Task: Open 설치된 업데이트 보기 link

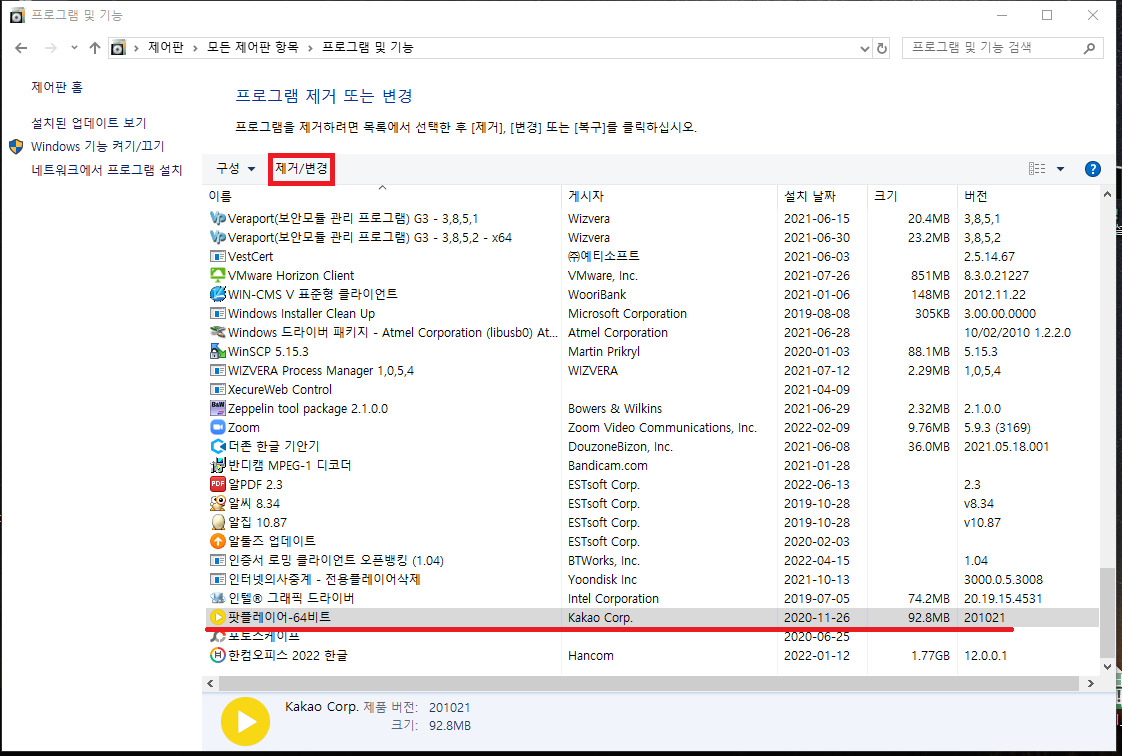Action: (89, 123)
